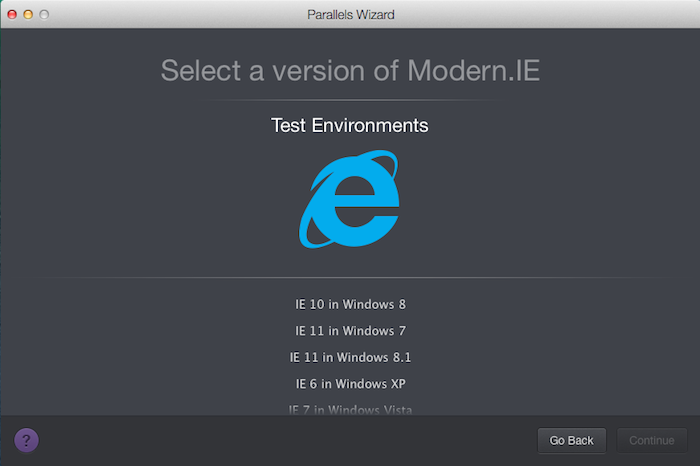
Task: Go Back to the previous step
Action: 571,441
